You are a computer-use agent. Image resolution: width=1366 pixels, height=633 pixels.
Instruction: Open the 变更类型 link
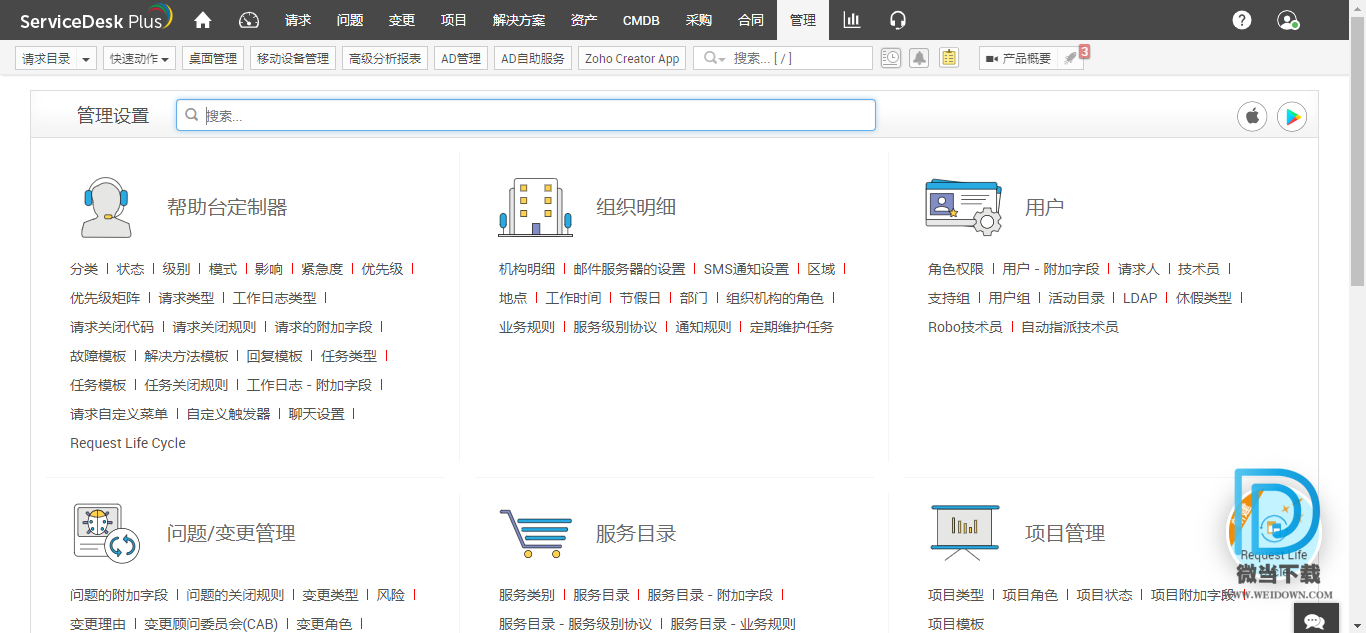(330, 595)
